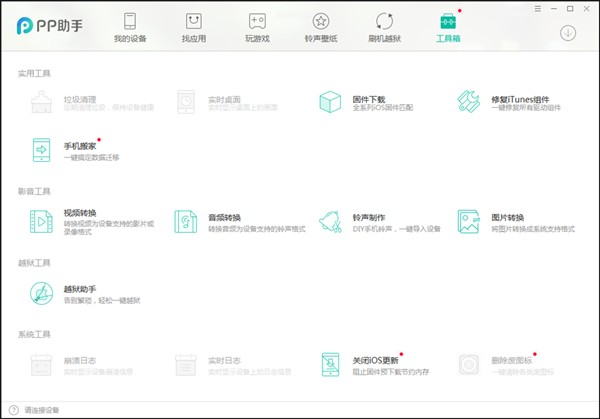
Task: Launch the 越狱助手 jailbreak helper icon
Action: point(43,294)
